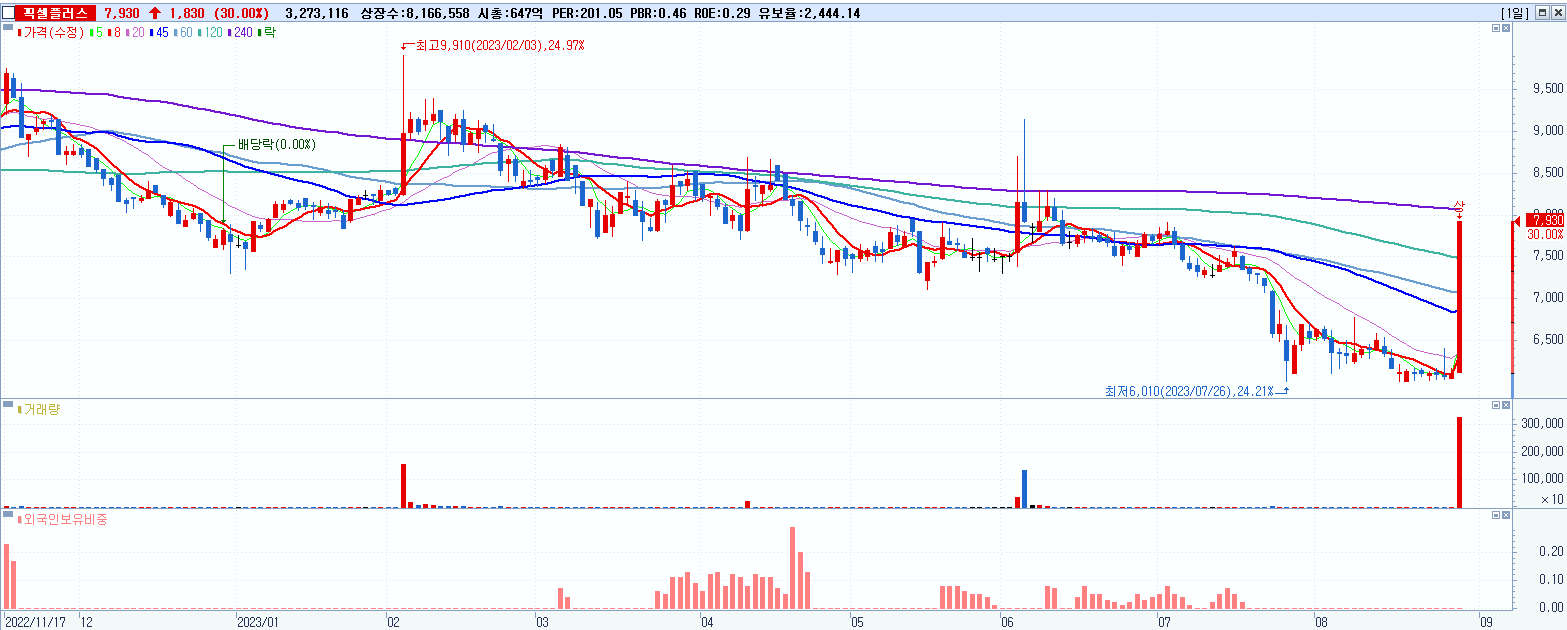Click the red up arrow beside 1,830
The width and height of the screenshot is (1567, 630).
(x=154, y=13)
